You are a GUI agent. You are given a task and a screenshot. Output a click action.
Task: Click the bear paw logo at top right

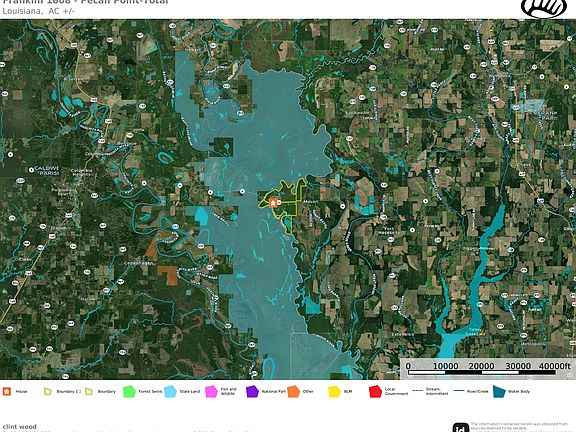click(544, 8)
